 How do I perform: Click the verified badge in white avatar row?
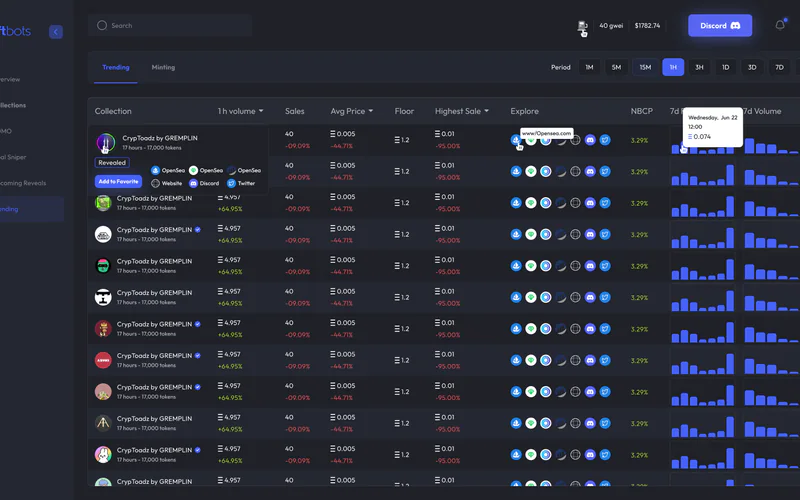(198, 230)
